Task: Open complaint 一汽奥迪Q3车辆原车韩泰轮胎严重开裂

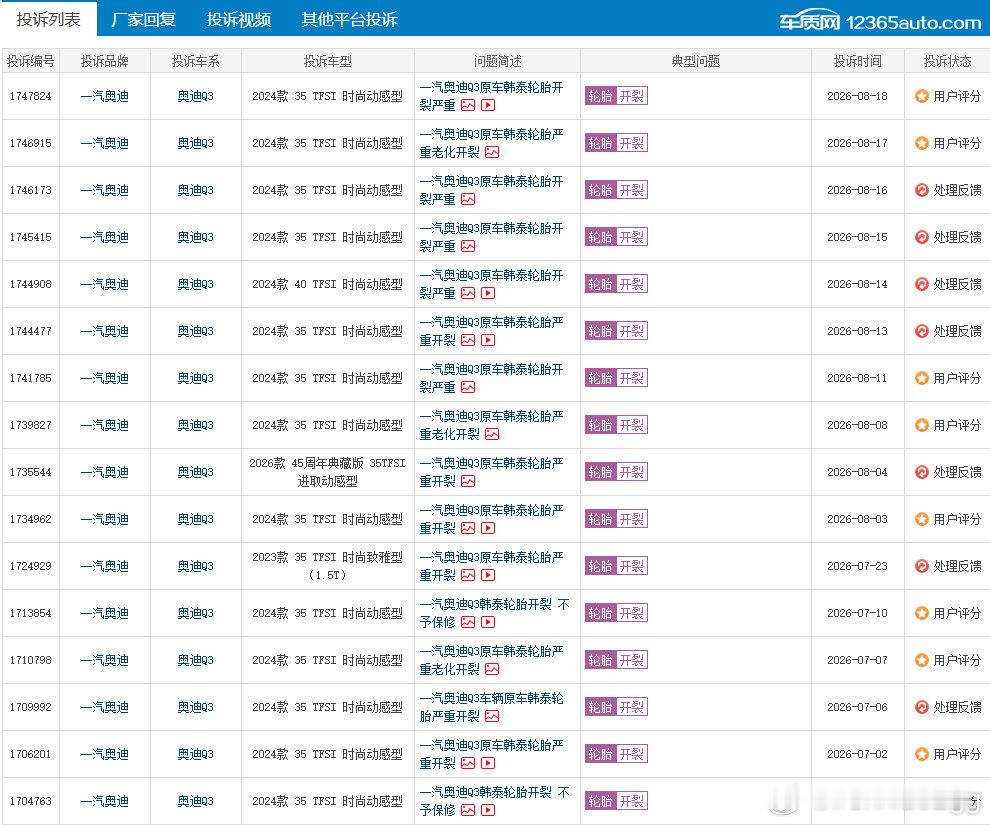Action: [491, 707]
